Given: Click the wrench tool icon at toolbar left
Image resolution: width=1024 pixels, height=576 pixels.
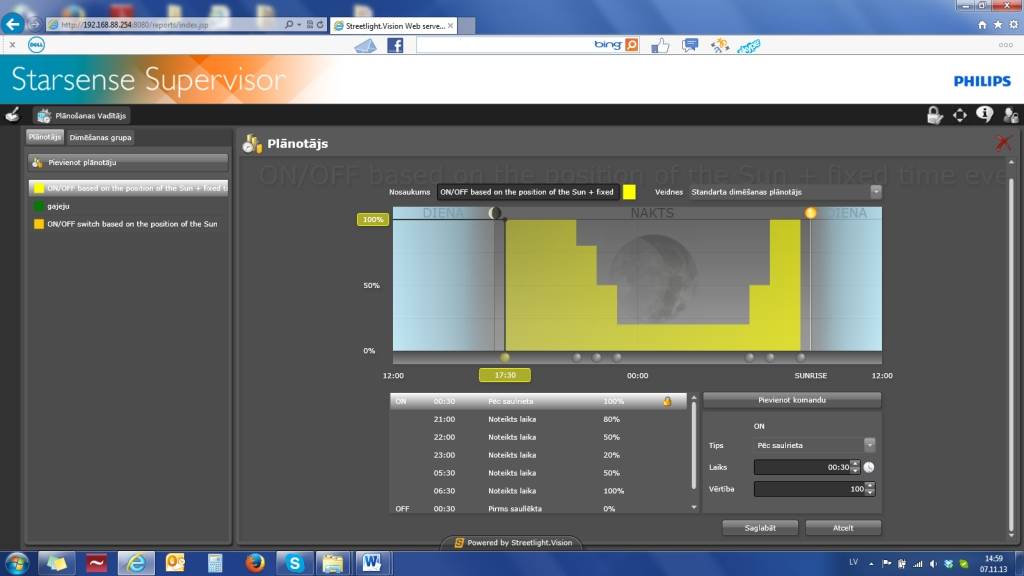Looking at the screenshot, I should 12,115.
